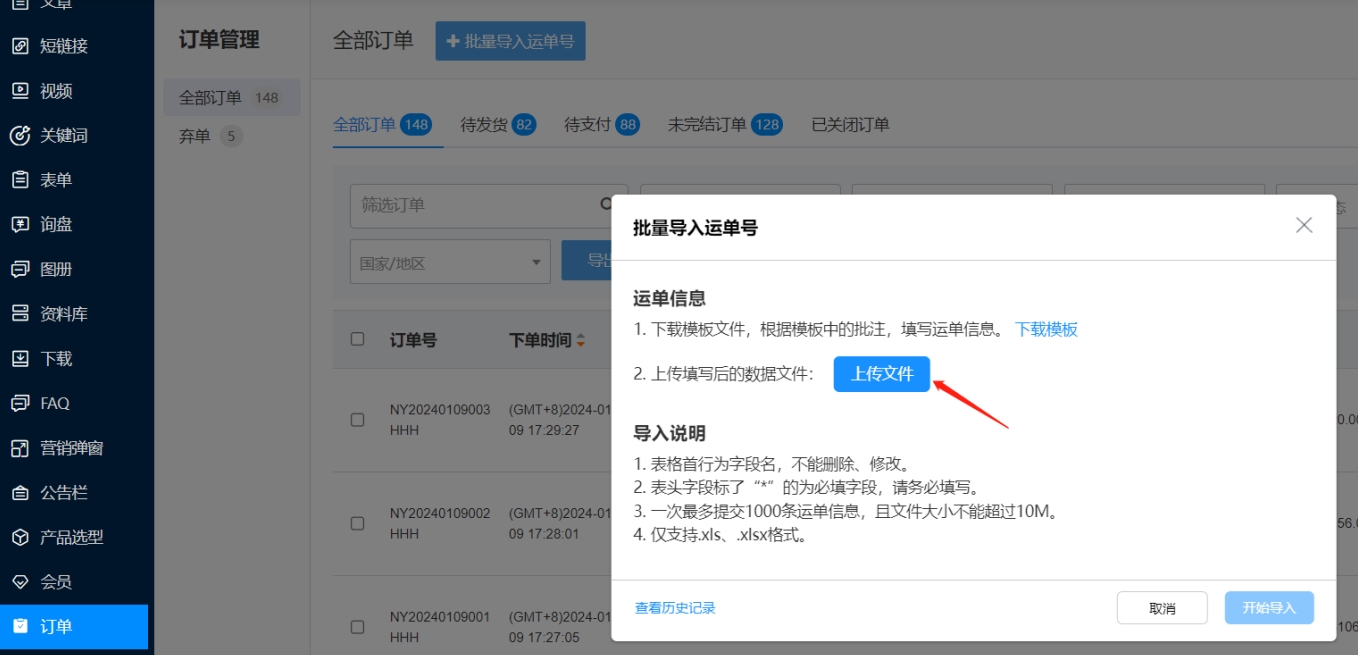The width and height of the screenshot is (1358, 655).
Task: Toggle the select-all checkbox in table header
Action: coord(357,339)
